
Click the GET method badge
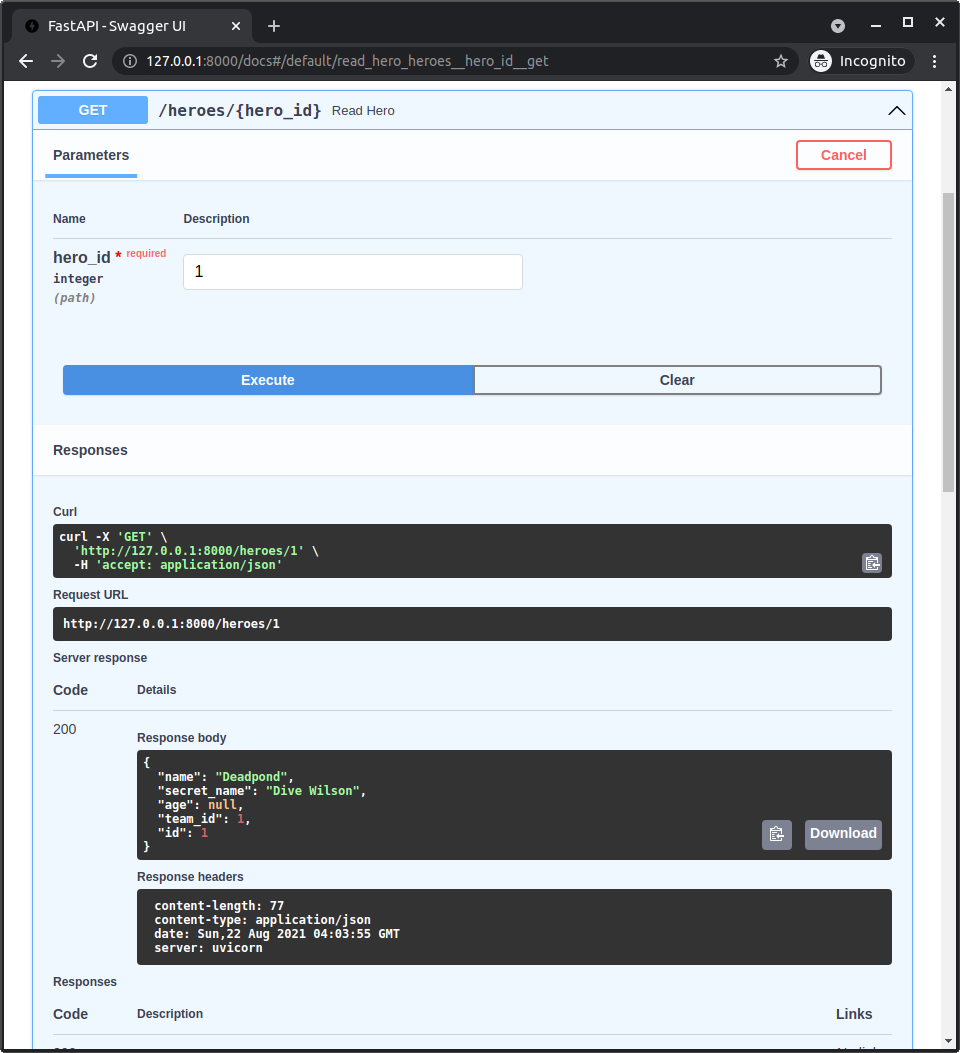tap(92, 110)
